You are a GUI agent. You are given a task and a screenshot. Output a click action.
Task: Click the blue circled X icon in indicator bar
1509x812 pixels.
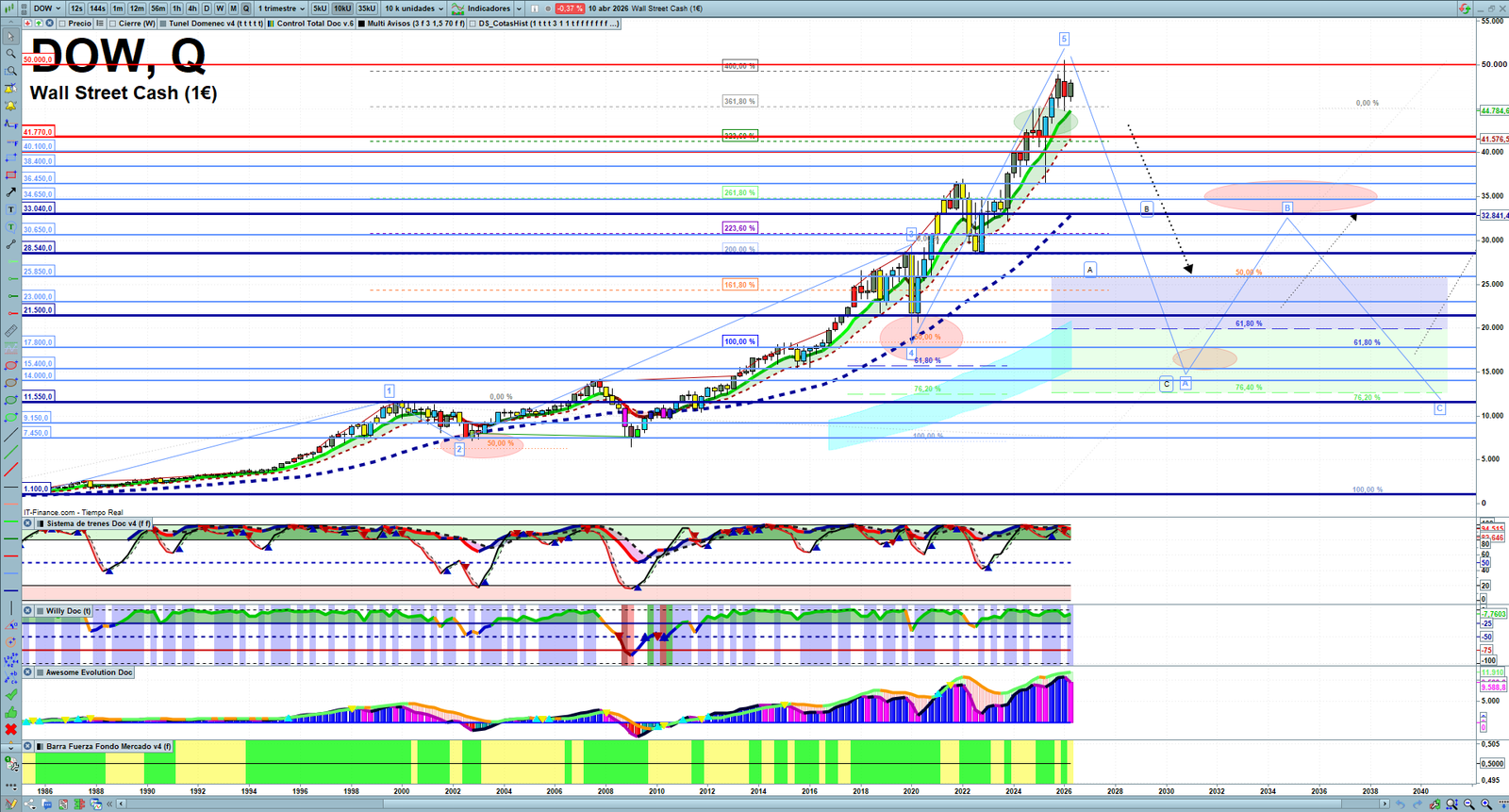50,24
